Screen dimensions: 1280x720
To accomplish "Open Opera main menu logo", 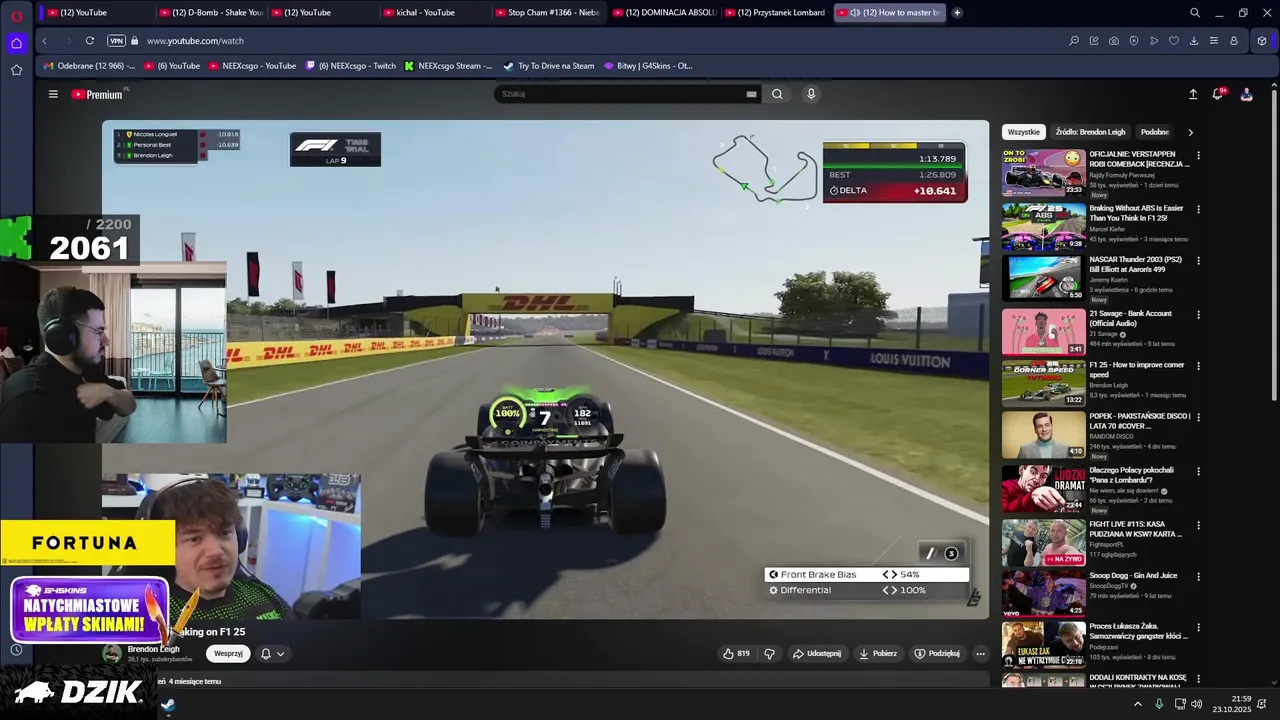I will pyautogui.click(x=16, y=15).
